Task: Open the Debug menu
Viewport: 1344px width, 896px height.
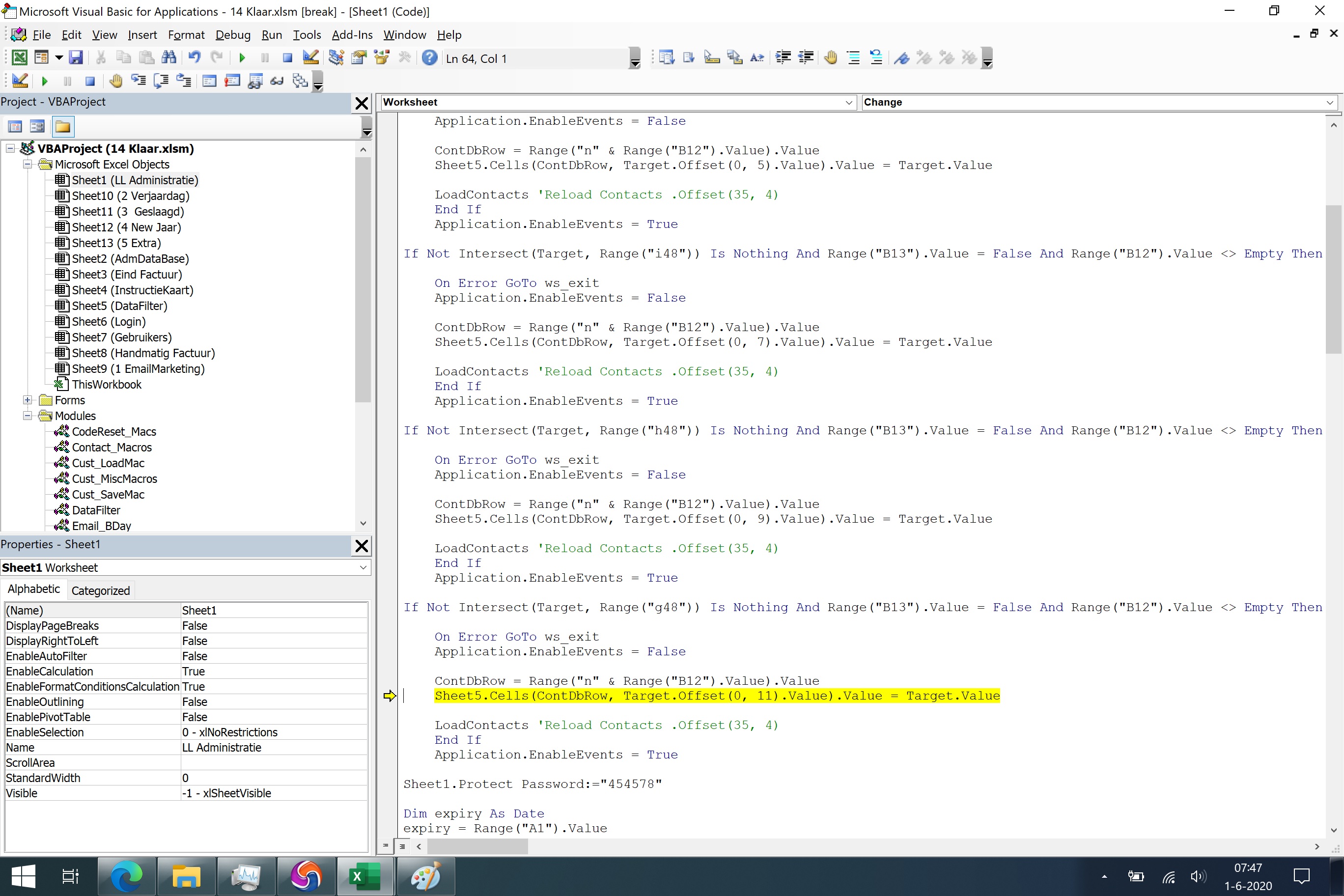Action: [x=232, y=35]
